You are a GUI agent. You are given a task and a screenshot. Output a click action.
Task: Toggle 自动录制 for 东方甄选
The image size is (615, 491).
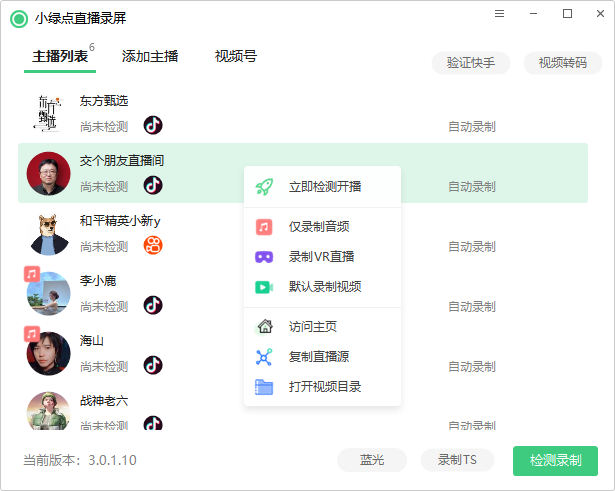pos(471,127)
